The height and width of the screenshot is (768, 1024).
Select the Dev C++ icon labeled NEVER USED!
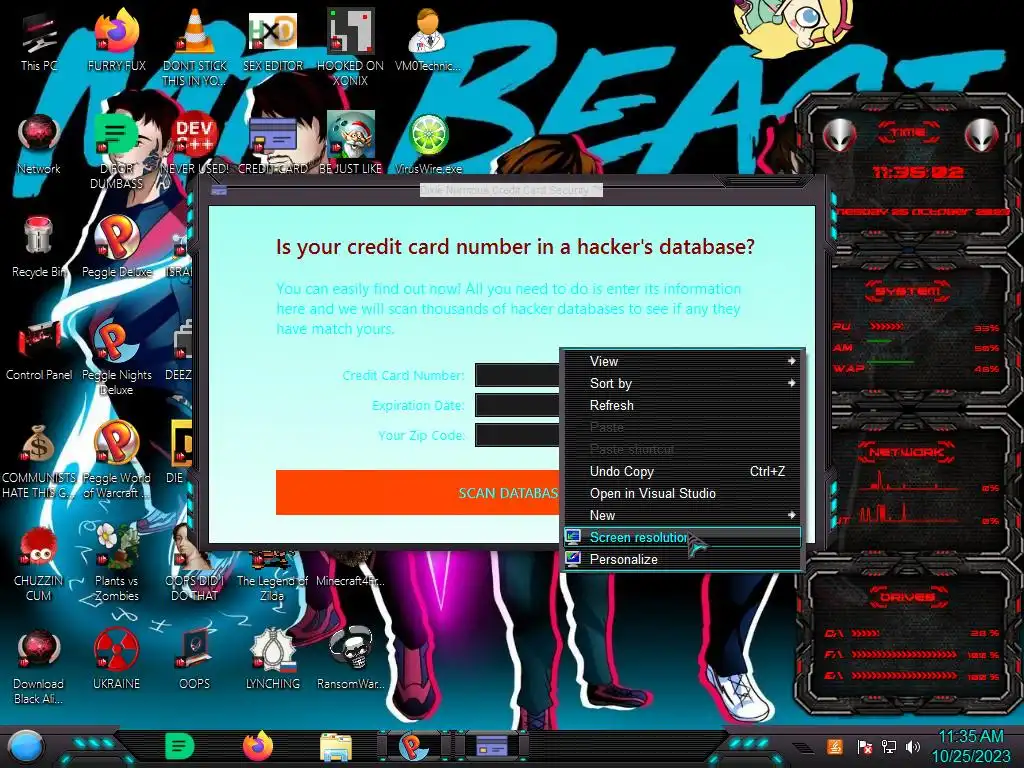click(x=195, y=144)
